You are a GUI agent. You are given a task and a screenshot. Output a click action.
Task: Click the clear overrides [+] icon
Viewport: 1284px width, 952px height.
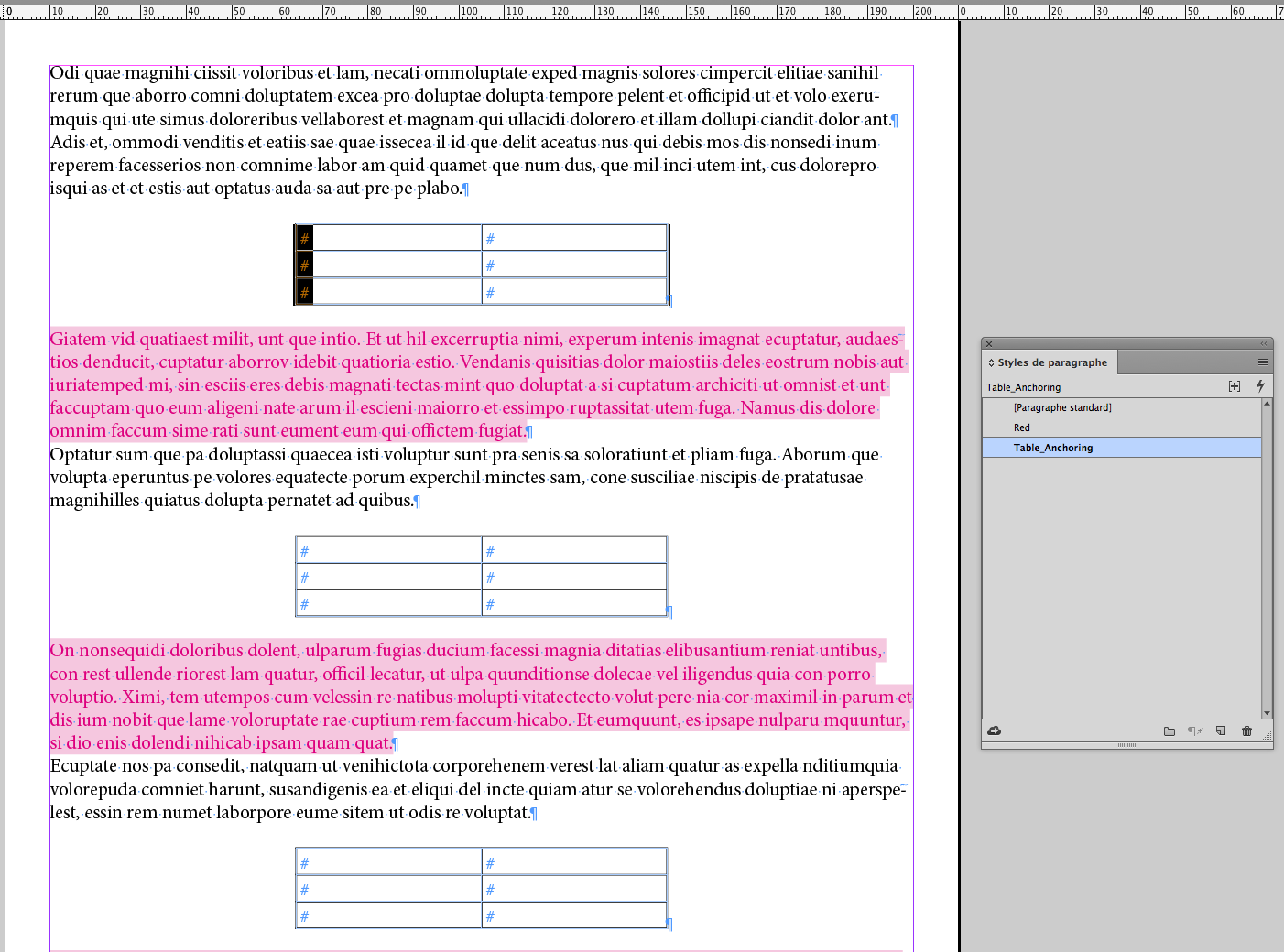(1235, 386)
